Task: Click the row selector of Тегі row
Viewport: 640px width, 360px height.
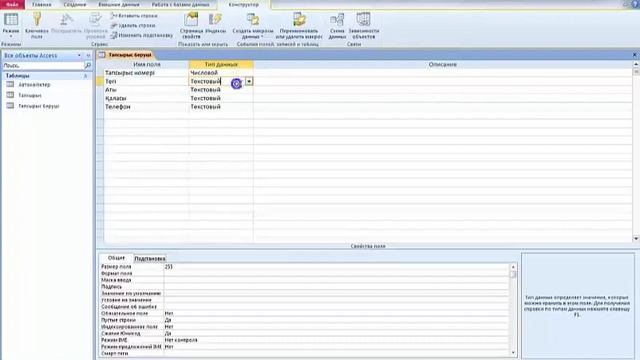Action: (100, 81)
